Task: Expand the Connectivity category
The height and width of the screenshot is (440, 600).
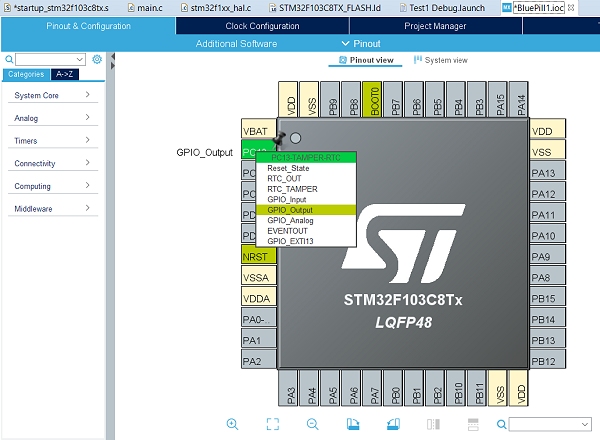Action: (53, 163)
